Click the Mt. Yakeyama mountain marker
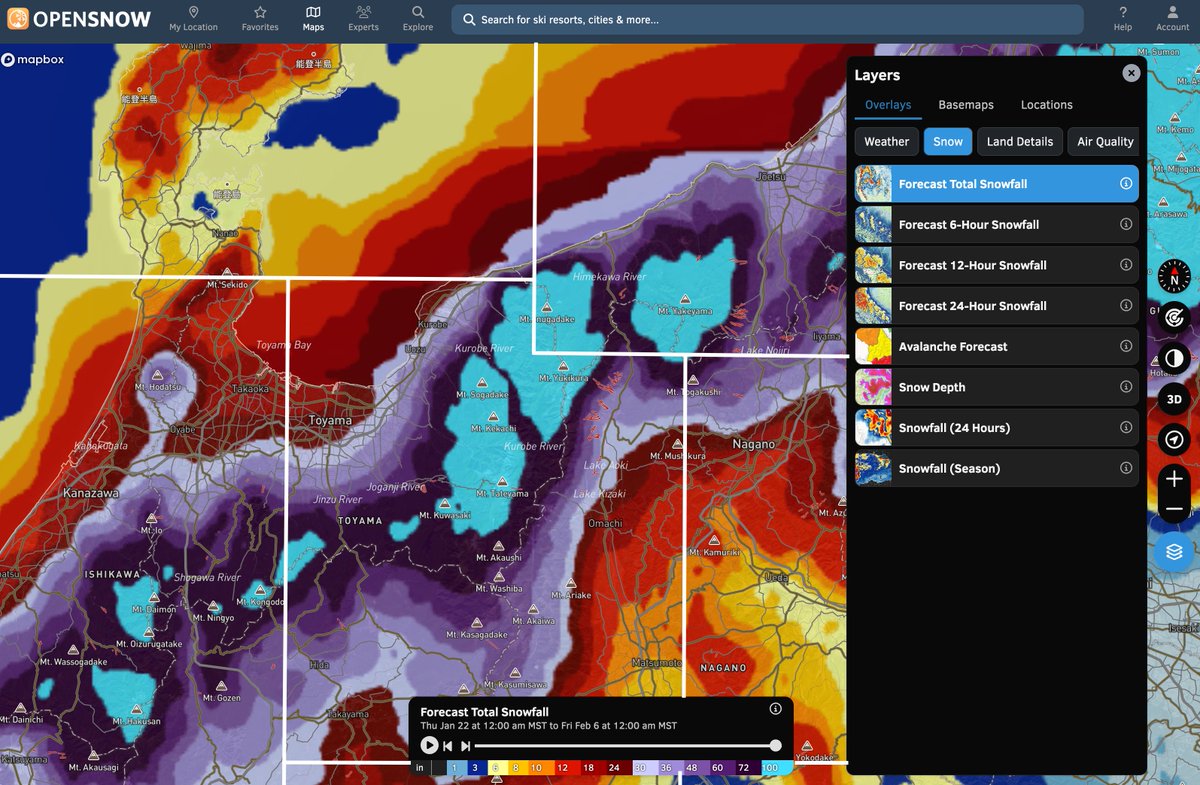 tap(685, 300)
